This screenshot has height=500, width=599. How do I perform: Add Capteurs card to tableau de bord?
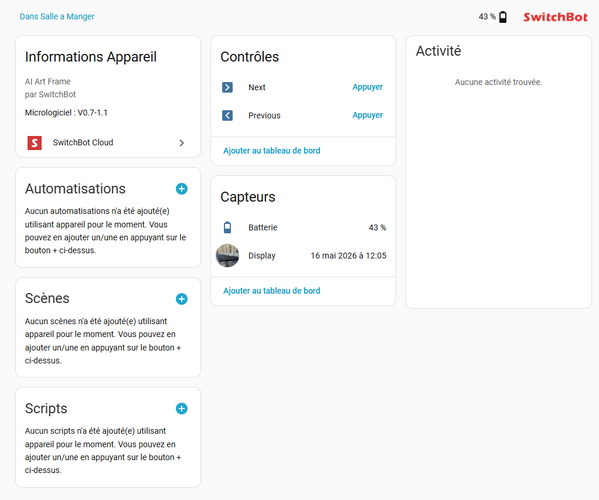[272, 291]
